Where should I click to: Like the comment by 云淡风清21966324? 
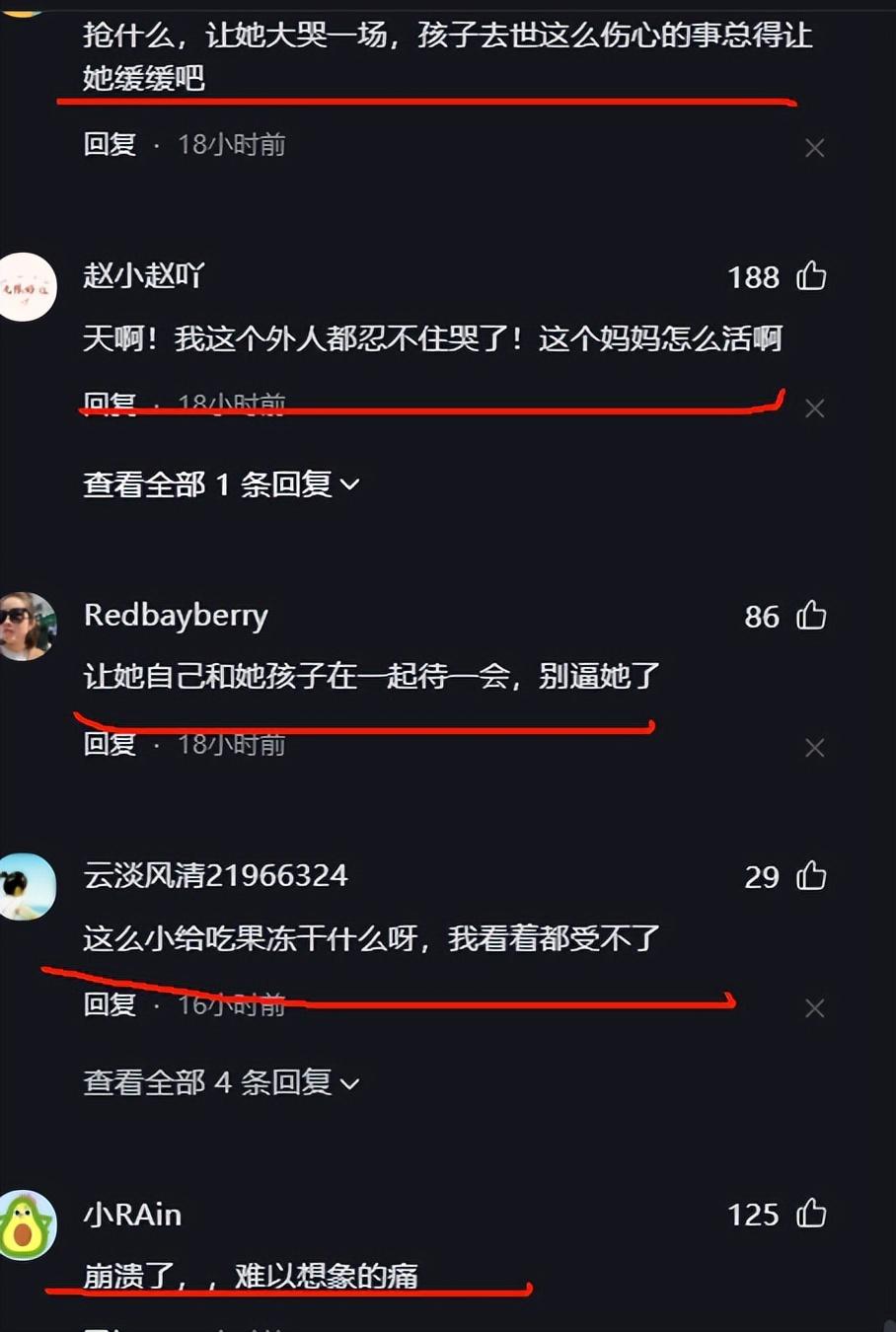pyautogui.click(x=811, y=875)
